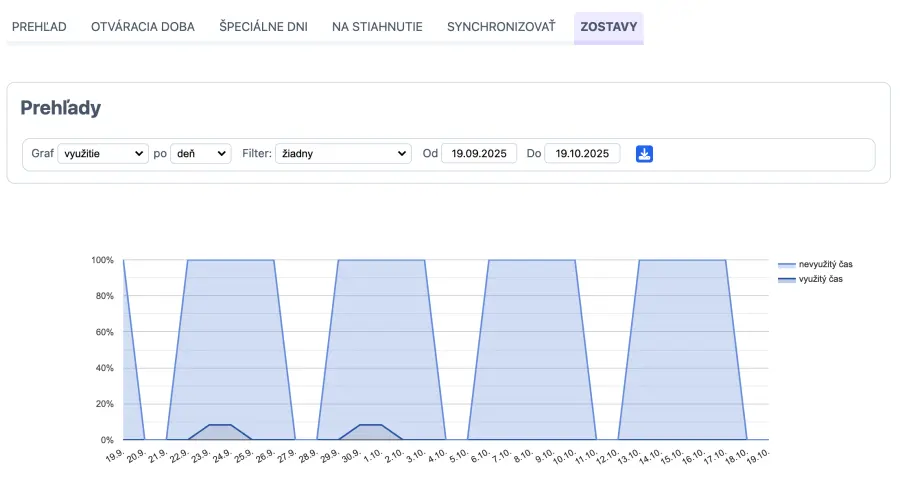Open the Filter 'žiadny' dropdown
Screen dimensions: 900x492
(343, 154)
